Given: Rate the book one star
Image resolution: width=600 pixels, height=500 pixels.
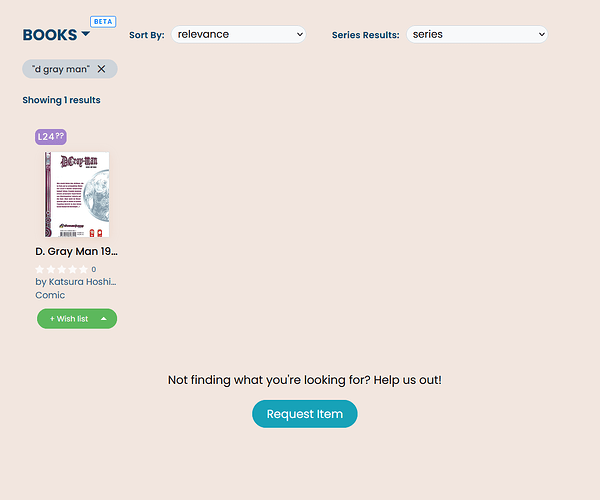Looking at the screenshot, I should (39, 270).
